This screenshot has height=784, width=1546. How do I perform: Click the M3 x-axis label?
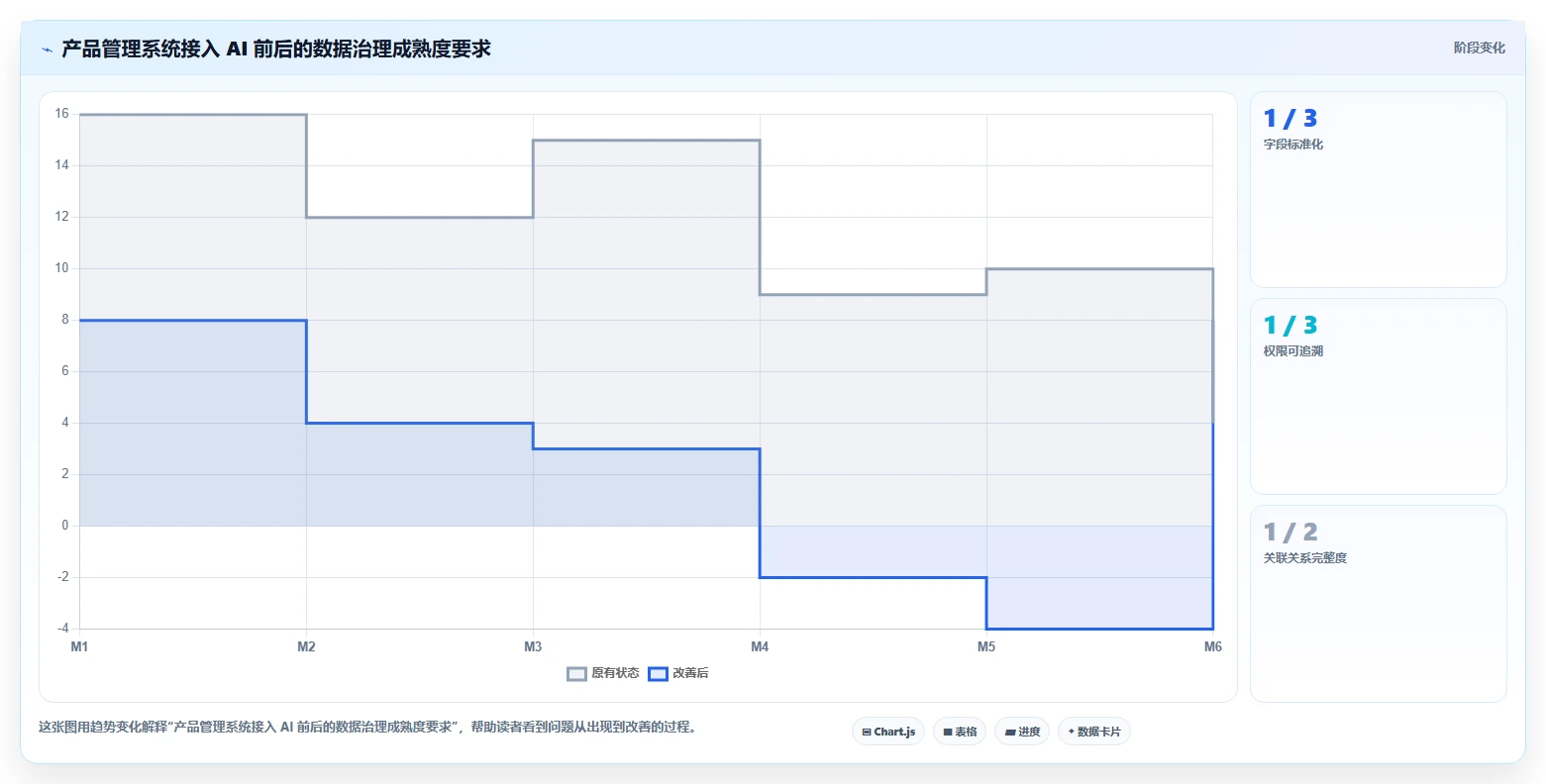[533, 647]
